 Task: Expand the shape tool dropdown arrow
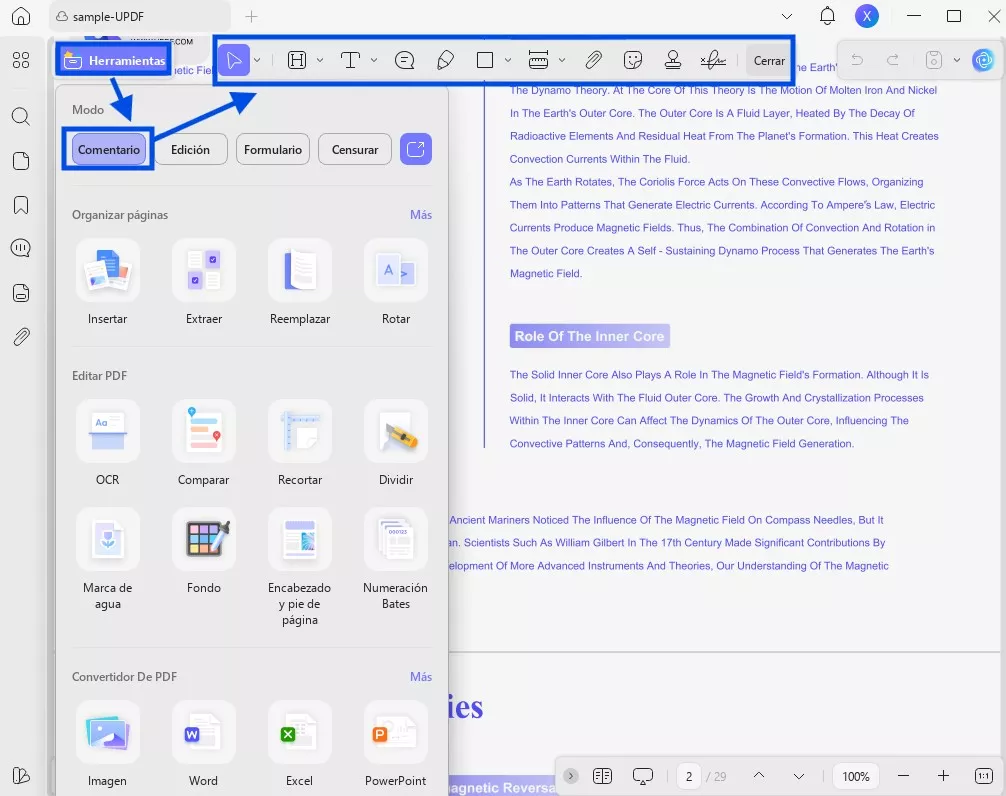click(507, 60)
